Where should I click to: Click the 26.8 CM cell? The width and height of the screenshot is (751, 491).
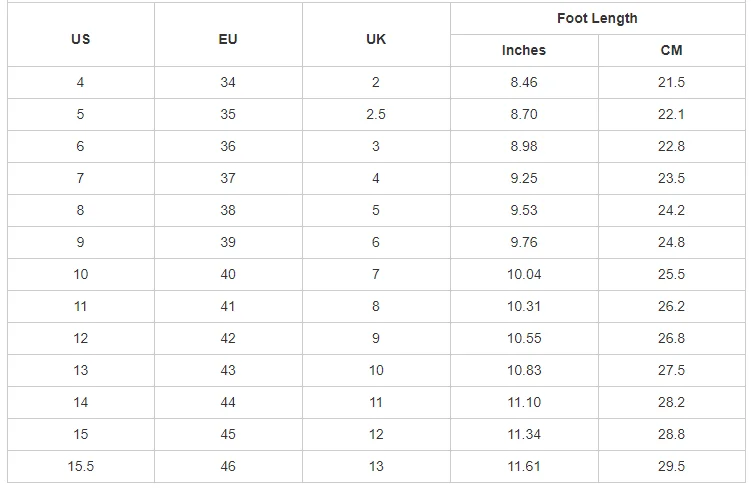click(671, 338)
